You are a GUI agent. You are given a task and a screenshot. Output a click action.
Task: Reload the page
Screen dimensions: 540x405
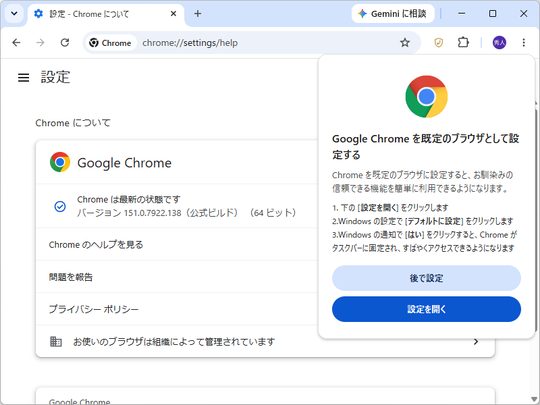click(65, 43)
